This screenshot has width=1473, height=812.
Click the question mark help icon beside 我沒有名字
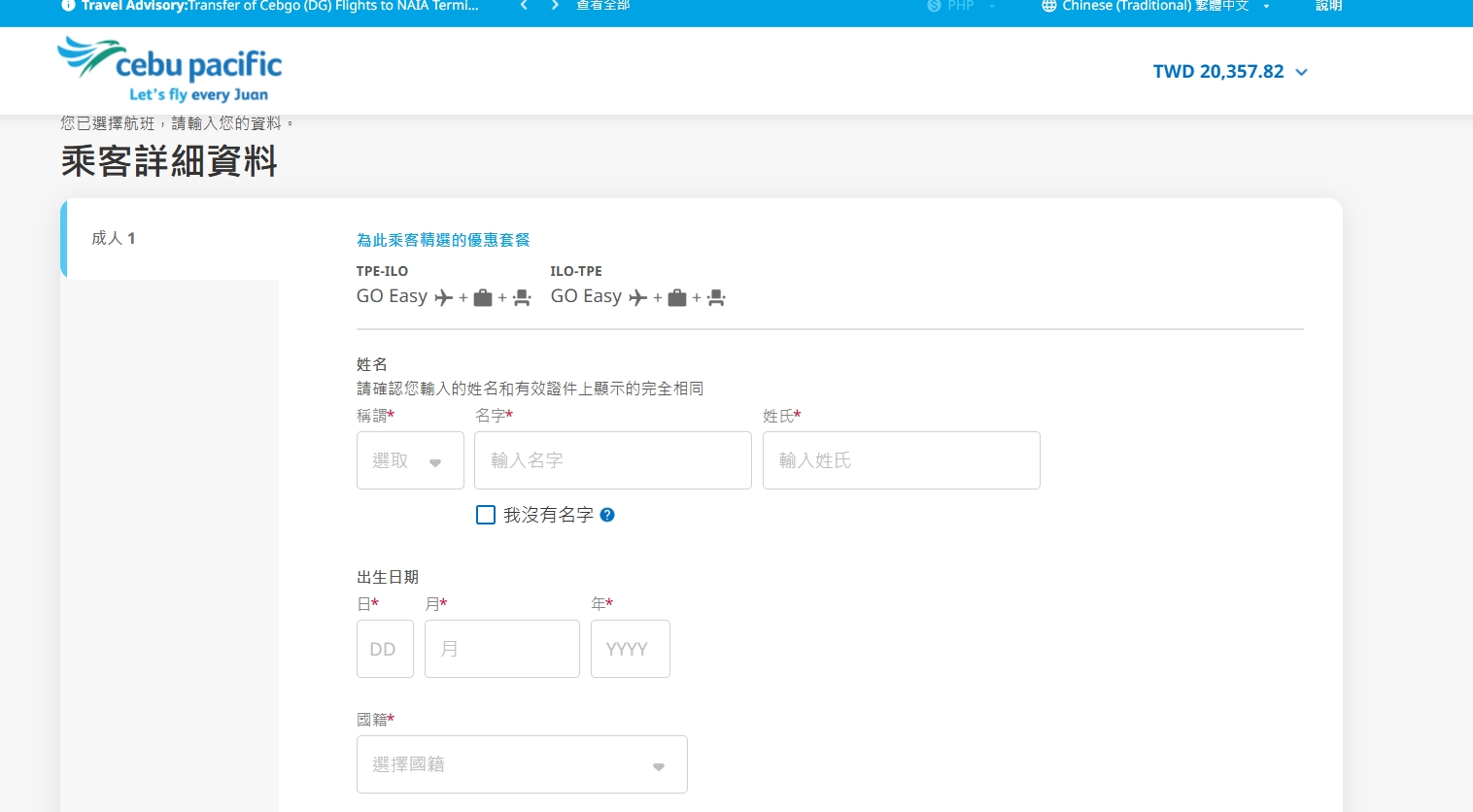606,515
